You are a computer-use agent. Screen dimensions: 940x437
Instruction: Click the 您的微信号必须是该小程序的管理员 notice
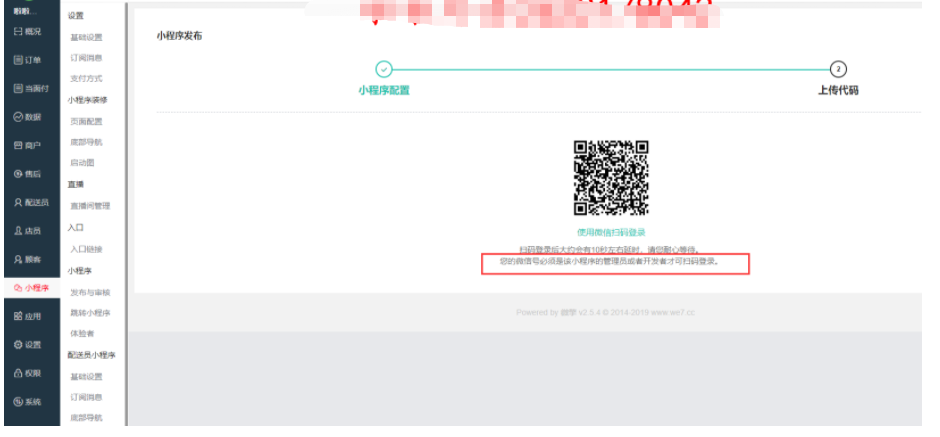pyautogui.click(x=610, y=262)
